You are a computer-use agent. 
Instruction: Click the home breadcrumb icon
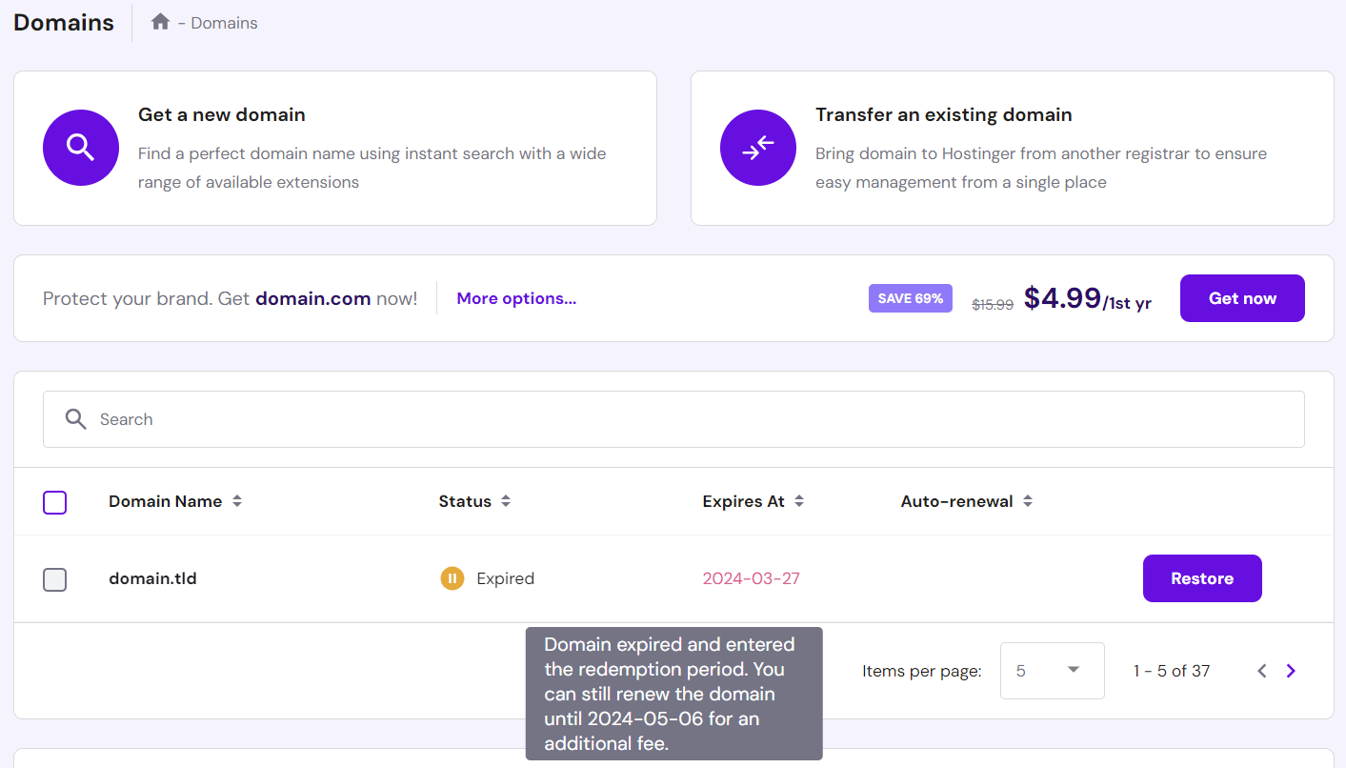pos(160,21)
